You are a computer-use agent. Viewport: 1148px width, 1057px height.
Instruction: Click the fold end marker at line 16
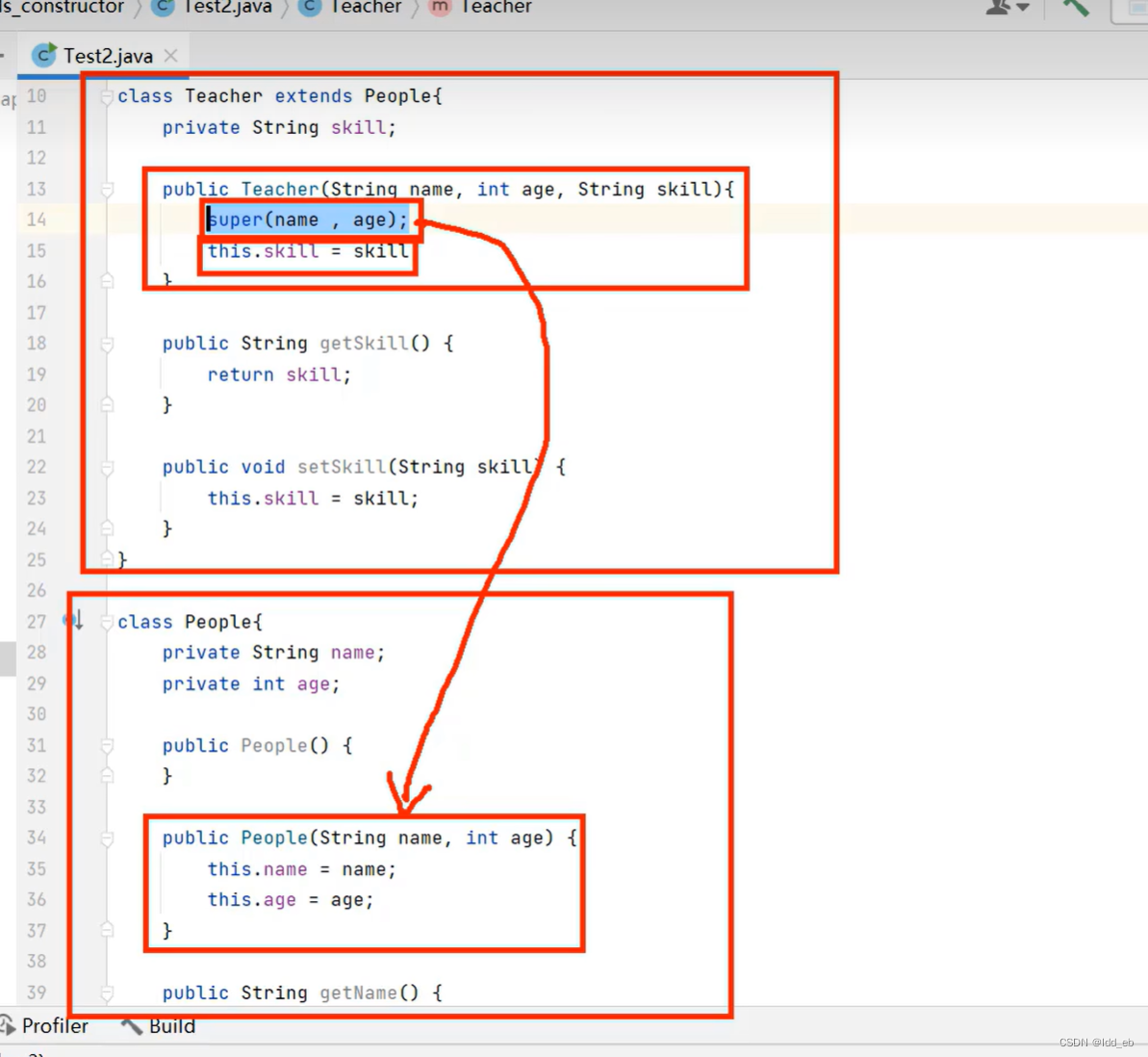[x=107, y=281]
